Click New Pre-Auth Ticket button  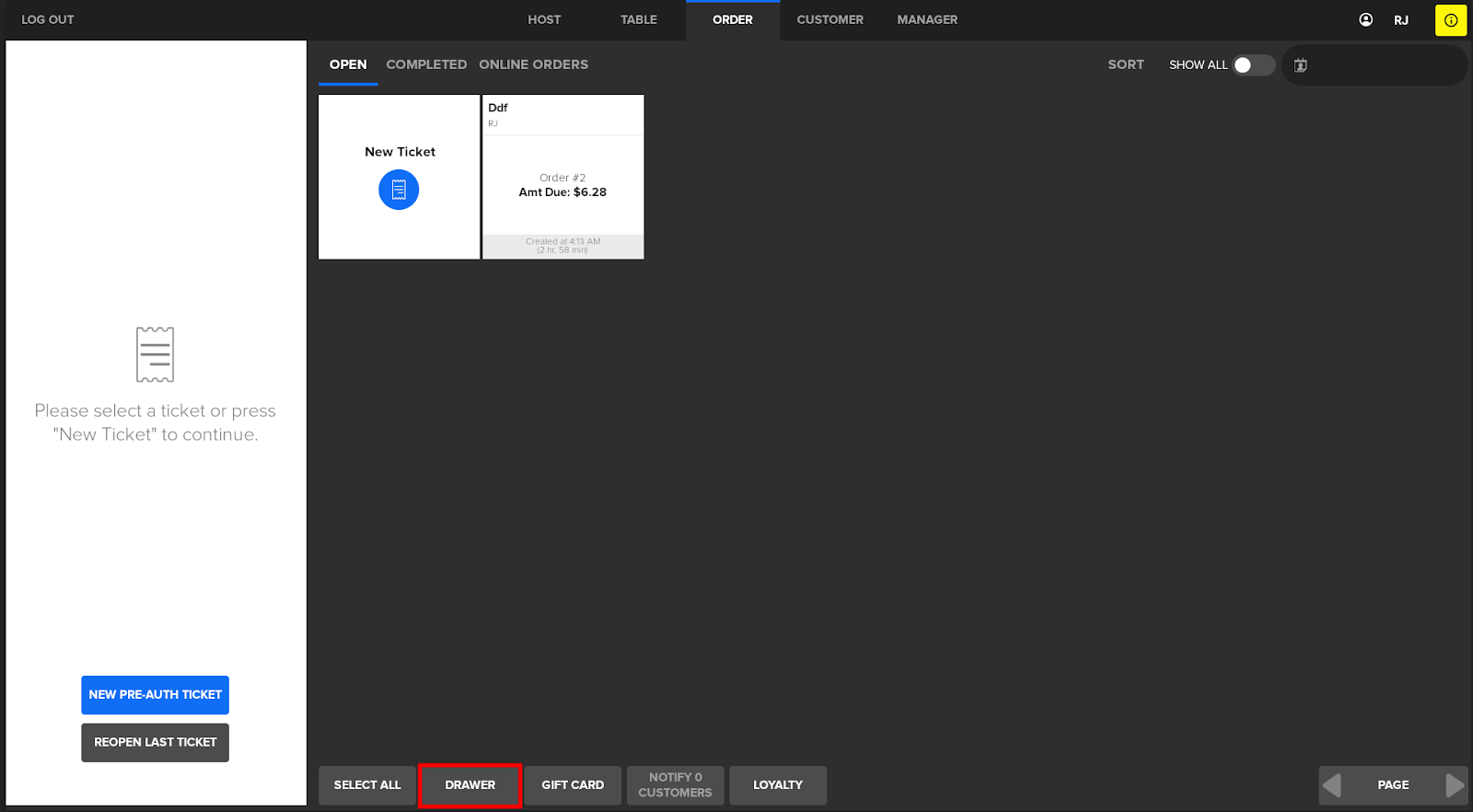point(155,695)
